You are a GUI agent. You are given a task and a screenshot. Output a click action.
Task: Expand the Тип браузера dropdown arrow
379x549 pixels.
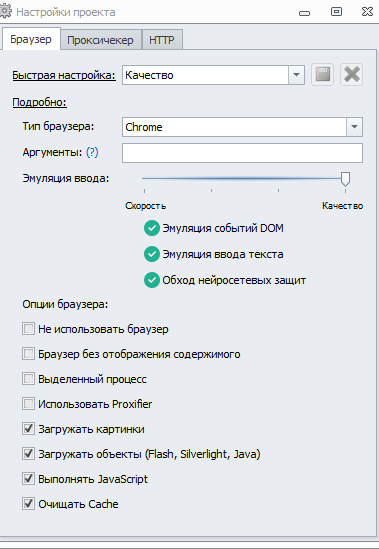click(x=354, y=127)
